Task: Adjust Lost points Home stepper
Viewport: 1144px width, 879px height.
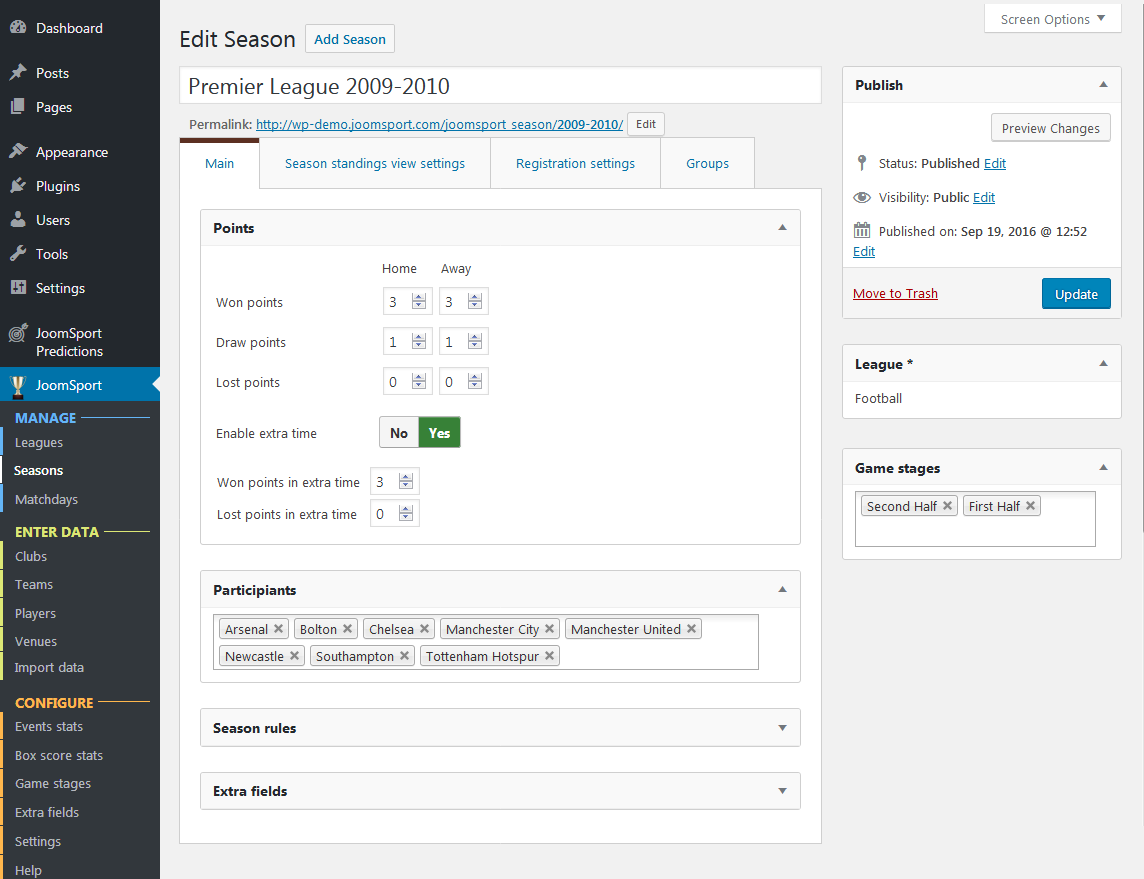Action: (419, 382)
